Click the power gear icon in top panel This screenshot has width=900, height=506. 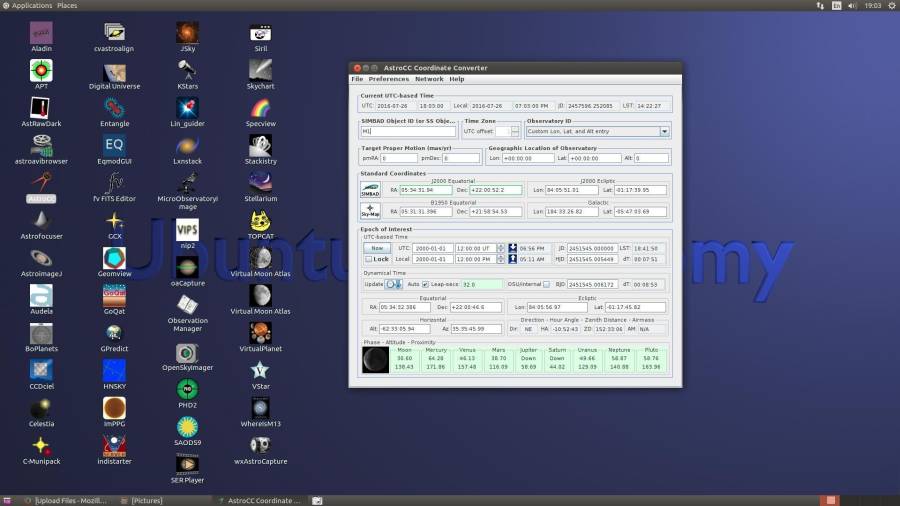point(892,5)
